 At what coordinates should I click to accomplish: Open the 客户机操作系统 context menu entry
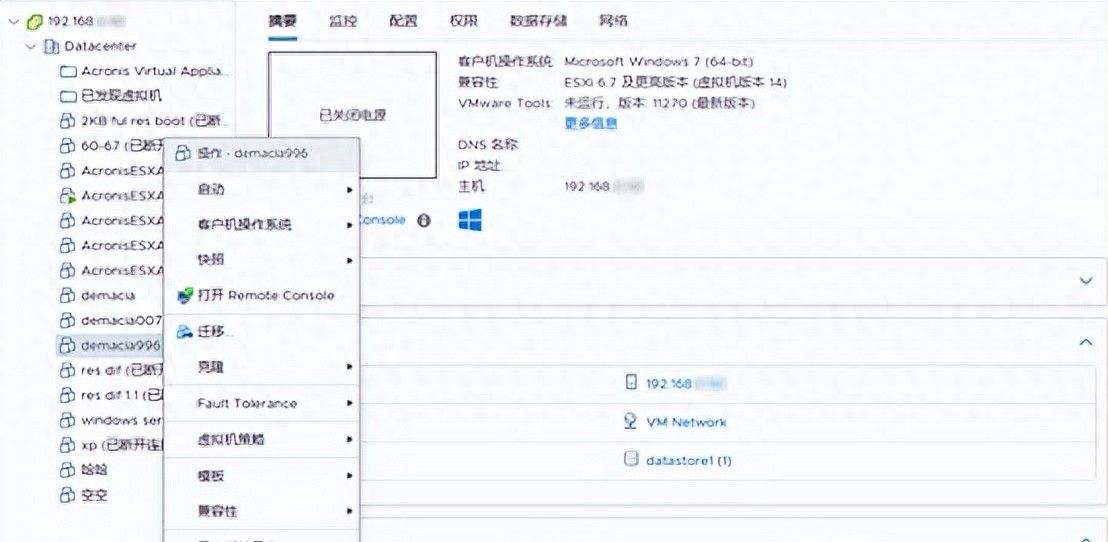click(262, 225)
